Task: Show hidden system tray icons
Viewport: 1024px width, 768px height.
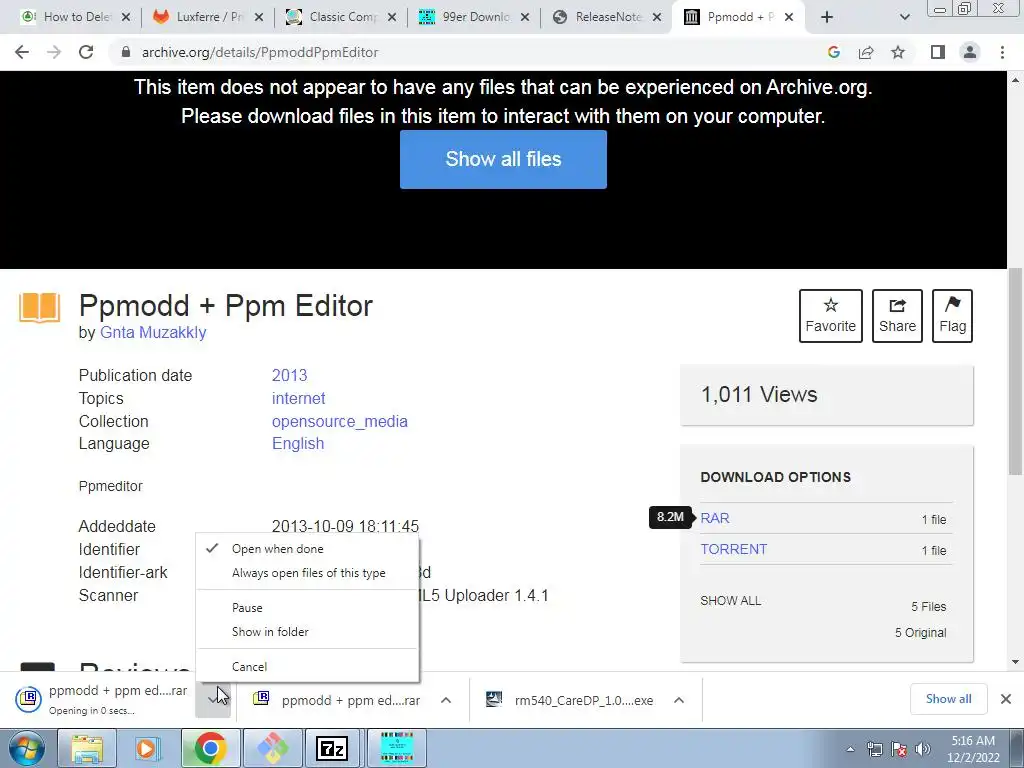Action: tap(850, 749)
